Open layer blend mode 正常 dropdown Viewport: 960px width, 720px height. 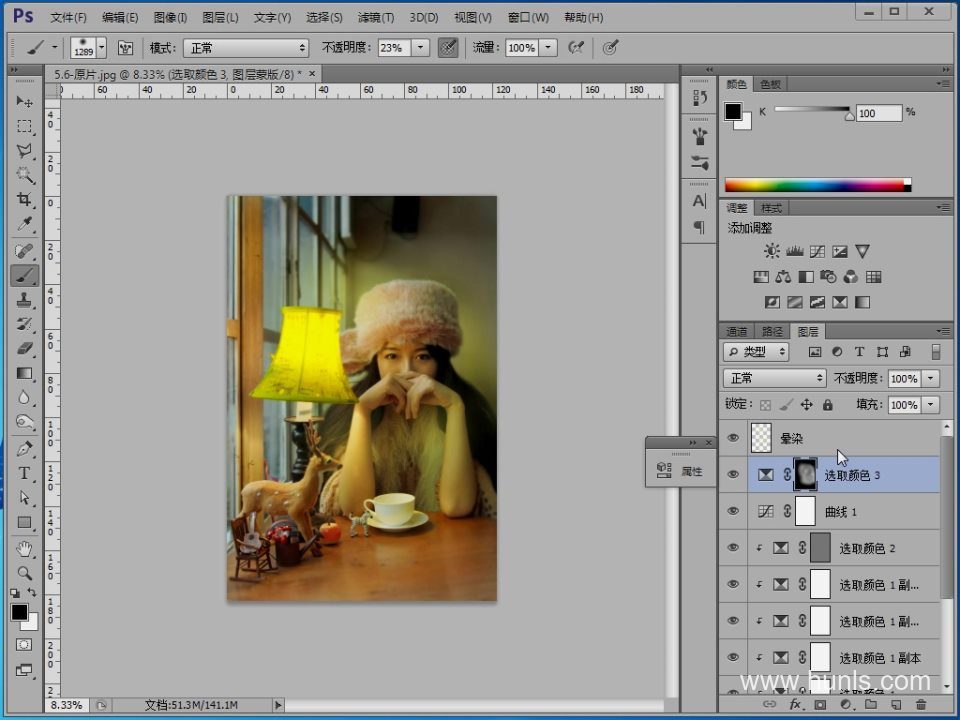click(x=774, y=378)
